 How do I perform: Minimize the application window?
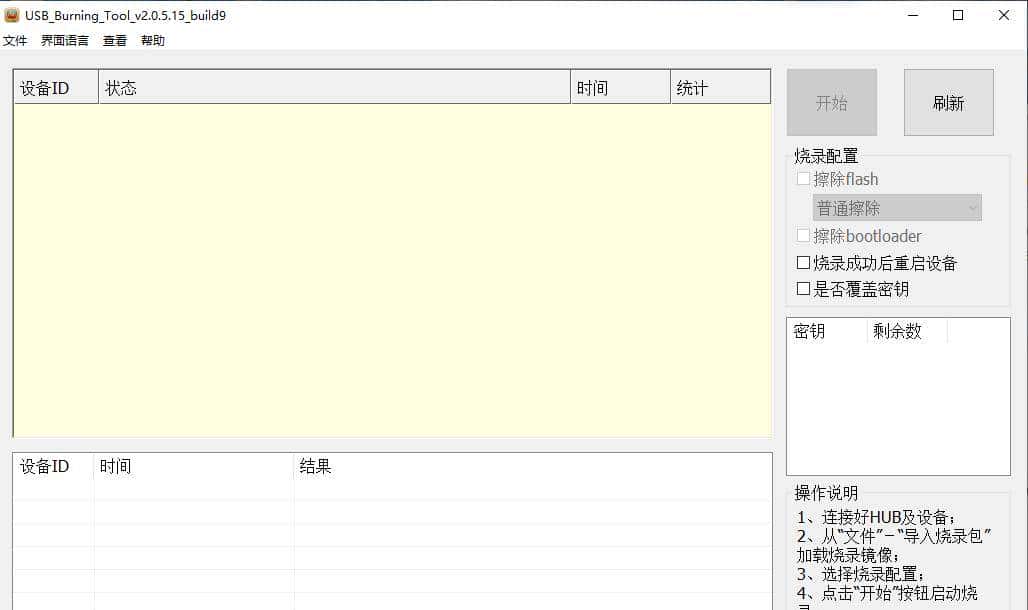coord(912,15)
